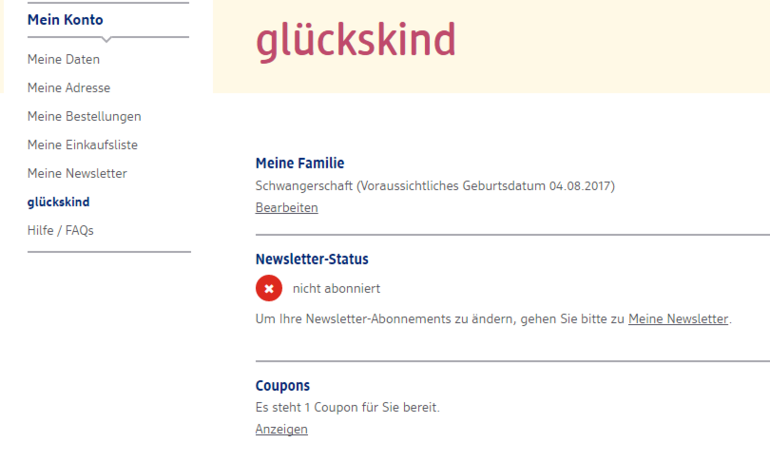770x462 pixels.
Task: Click the bold glückskind sidebar item
Action: coord(58,202)
